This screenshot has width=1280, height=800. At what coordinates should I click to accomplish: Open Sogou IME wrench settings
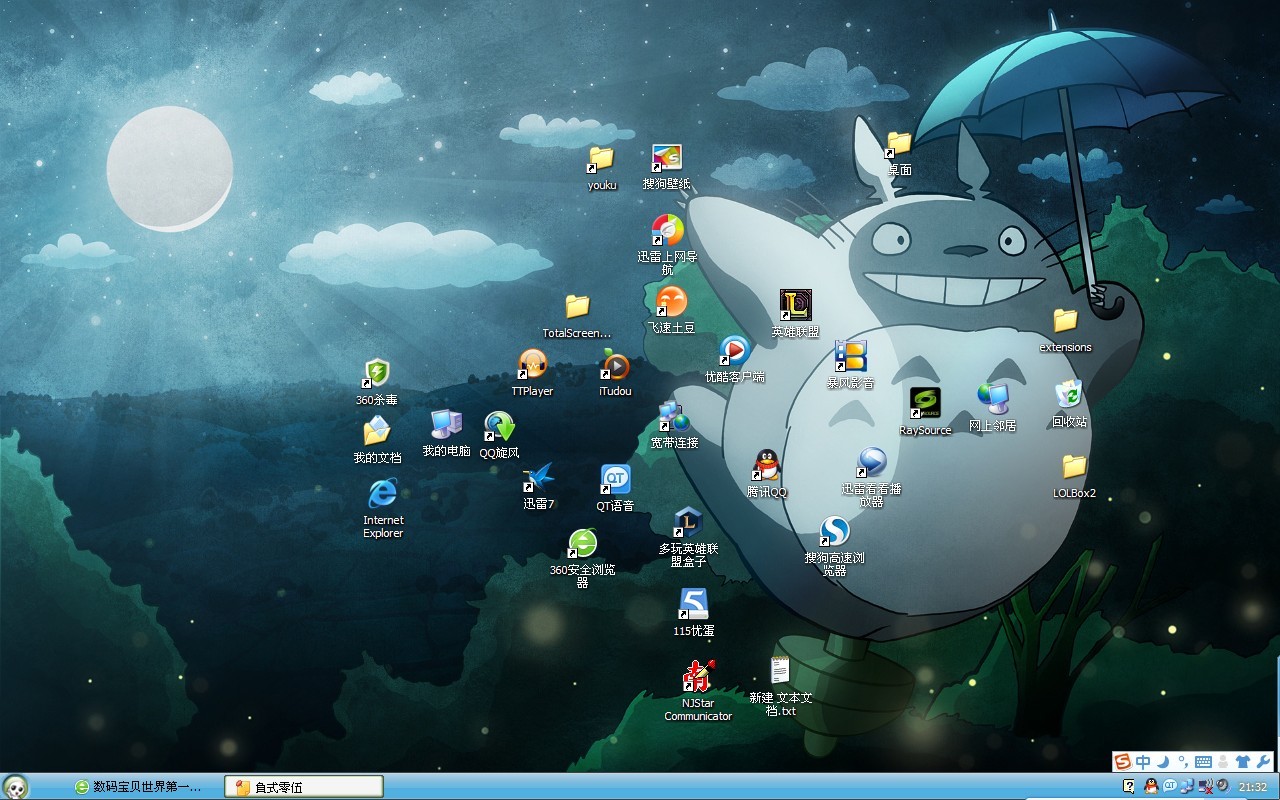[x=1263, y=762]
